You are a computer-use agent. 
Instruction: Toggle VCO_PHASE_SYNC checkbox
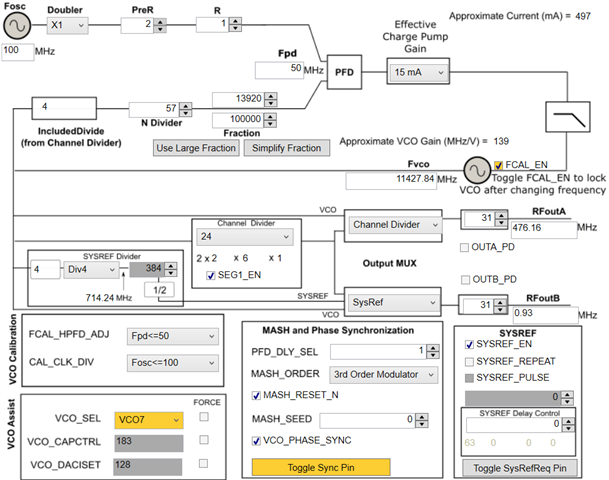coord(256,441)
